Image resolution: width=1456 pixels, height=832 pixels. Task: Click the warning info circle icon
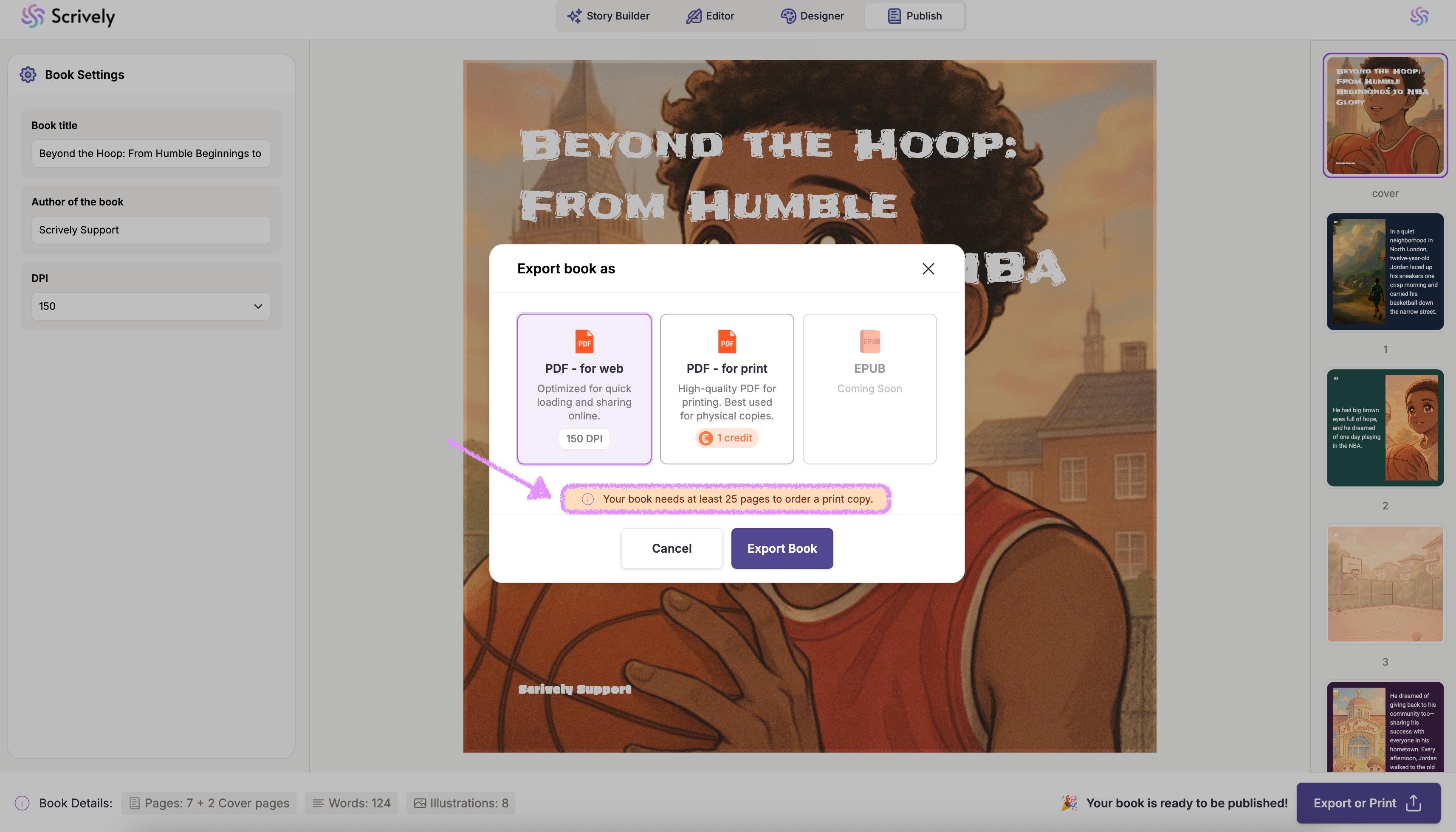click(588, 499)
